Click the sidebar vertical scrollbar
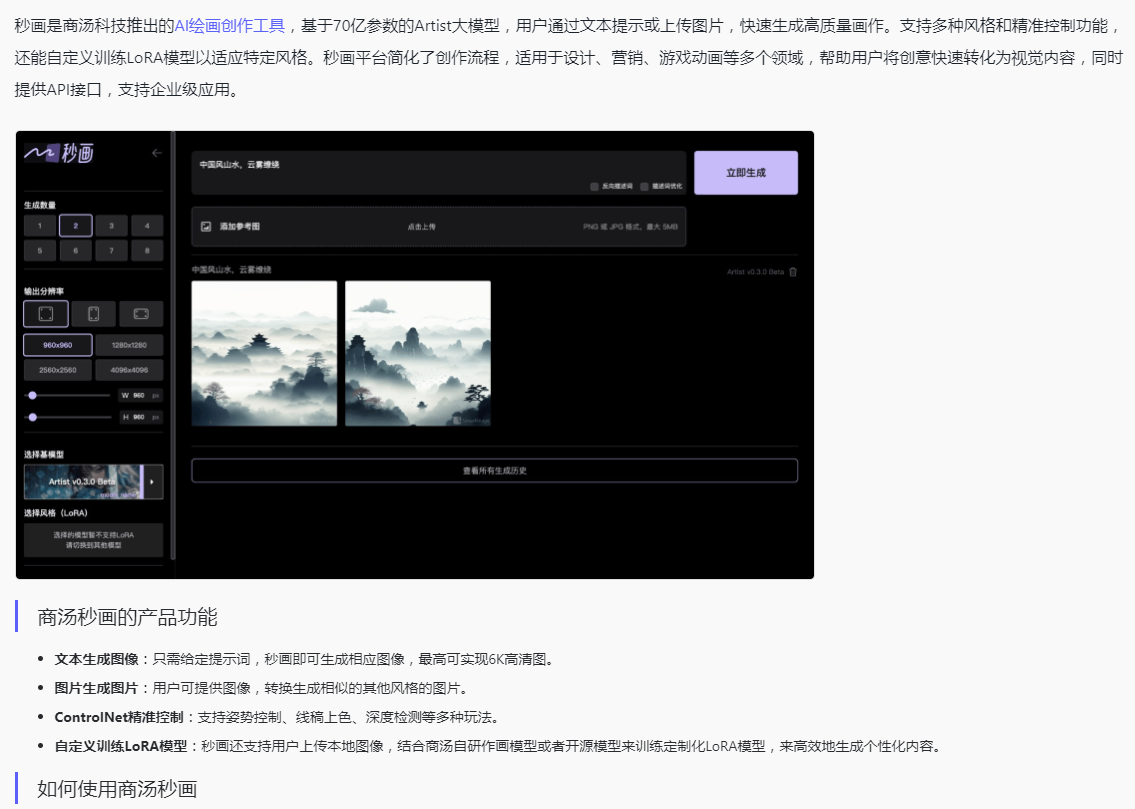The width and height of the screenshot is (1135, 809). pyautogui.click(x=173, y=345)
